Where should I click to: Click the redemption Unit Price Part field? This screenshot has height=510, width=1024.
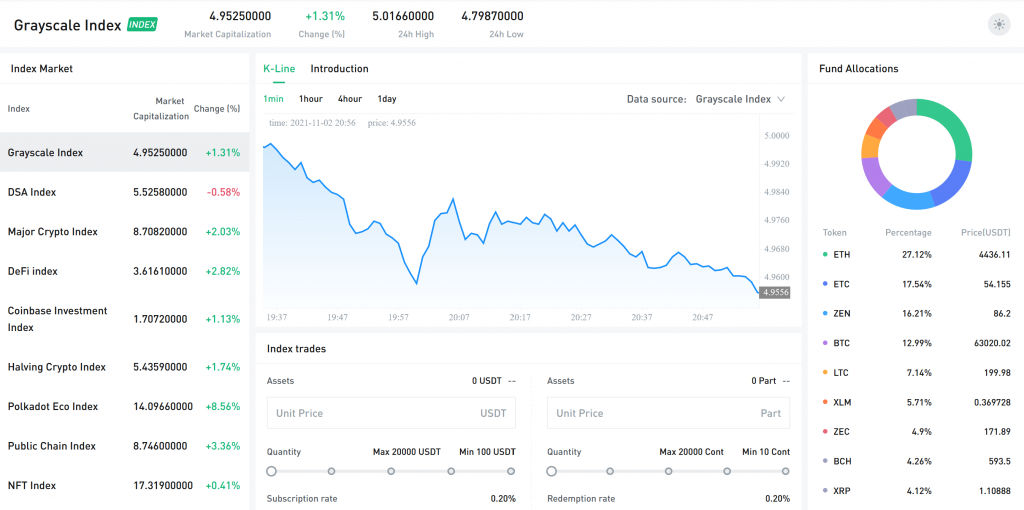668,413
